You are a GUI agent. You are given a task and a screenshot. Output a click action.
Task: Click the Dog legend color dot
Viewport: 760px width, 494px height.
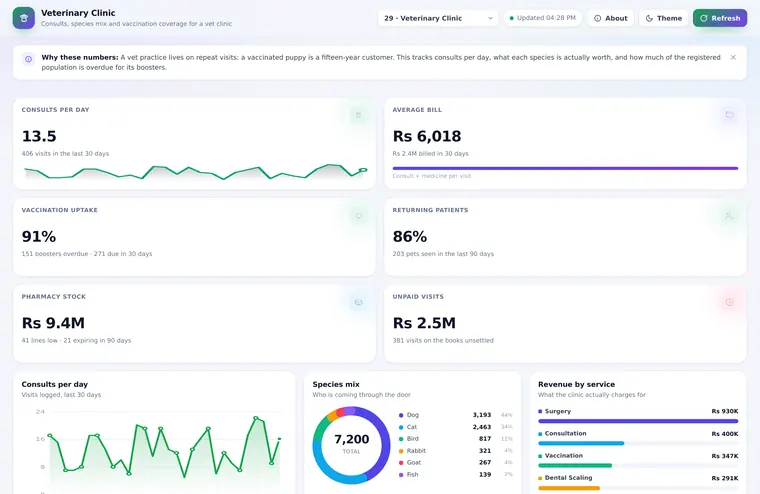point(401,415)
